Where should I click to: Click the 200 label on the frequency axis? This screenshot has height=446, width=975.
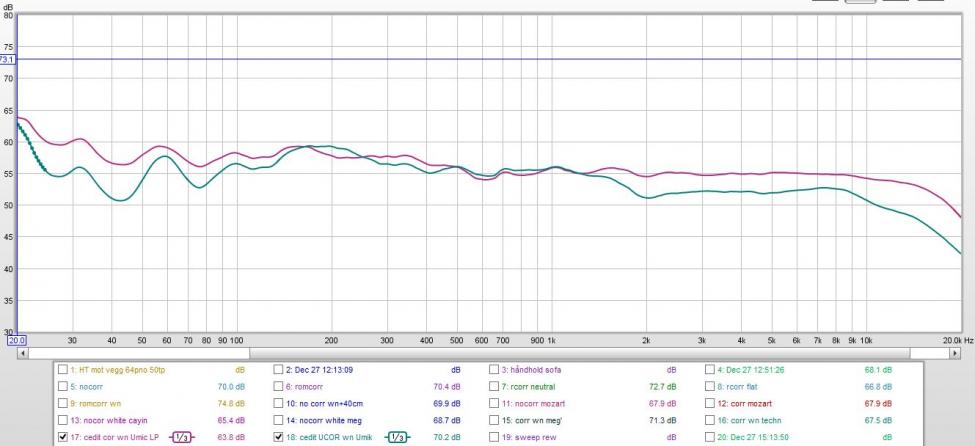[x=331, y=340]
